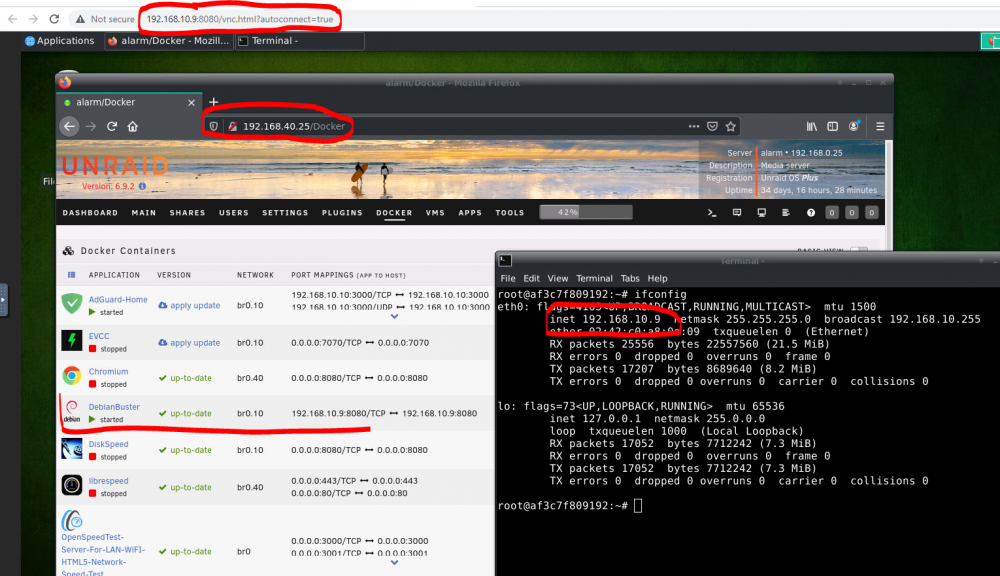Save page to Pocket icon
This screenshot has width=1000, height=576.
[712, 126]
